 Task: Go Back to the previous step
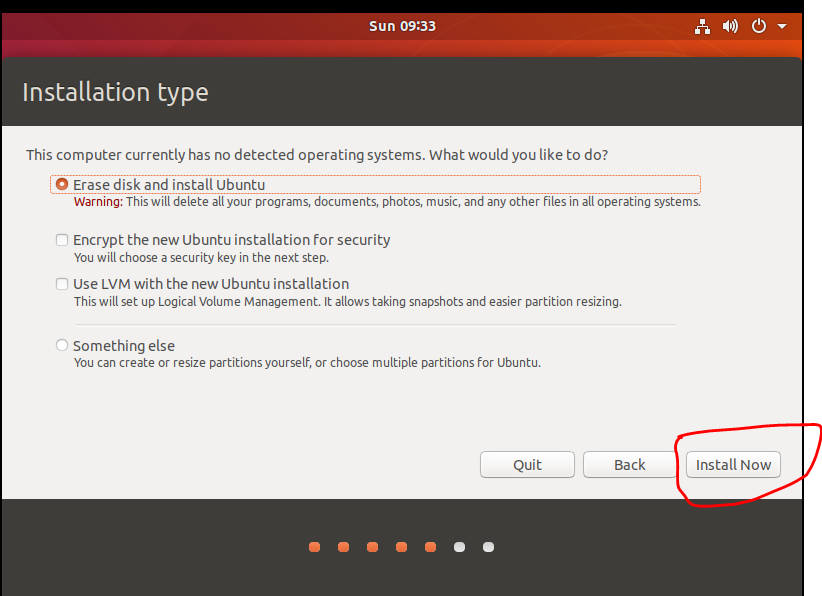click(x=630, y=465)
